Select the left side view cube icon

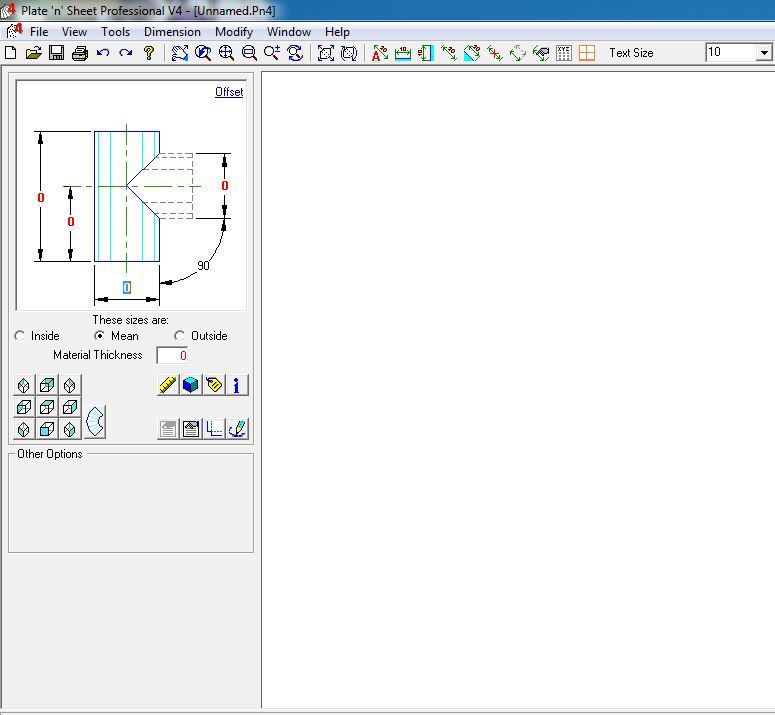pyautogui.click(x=24, y=407)
